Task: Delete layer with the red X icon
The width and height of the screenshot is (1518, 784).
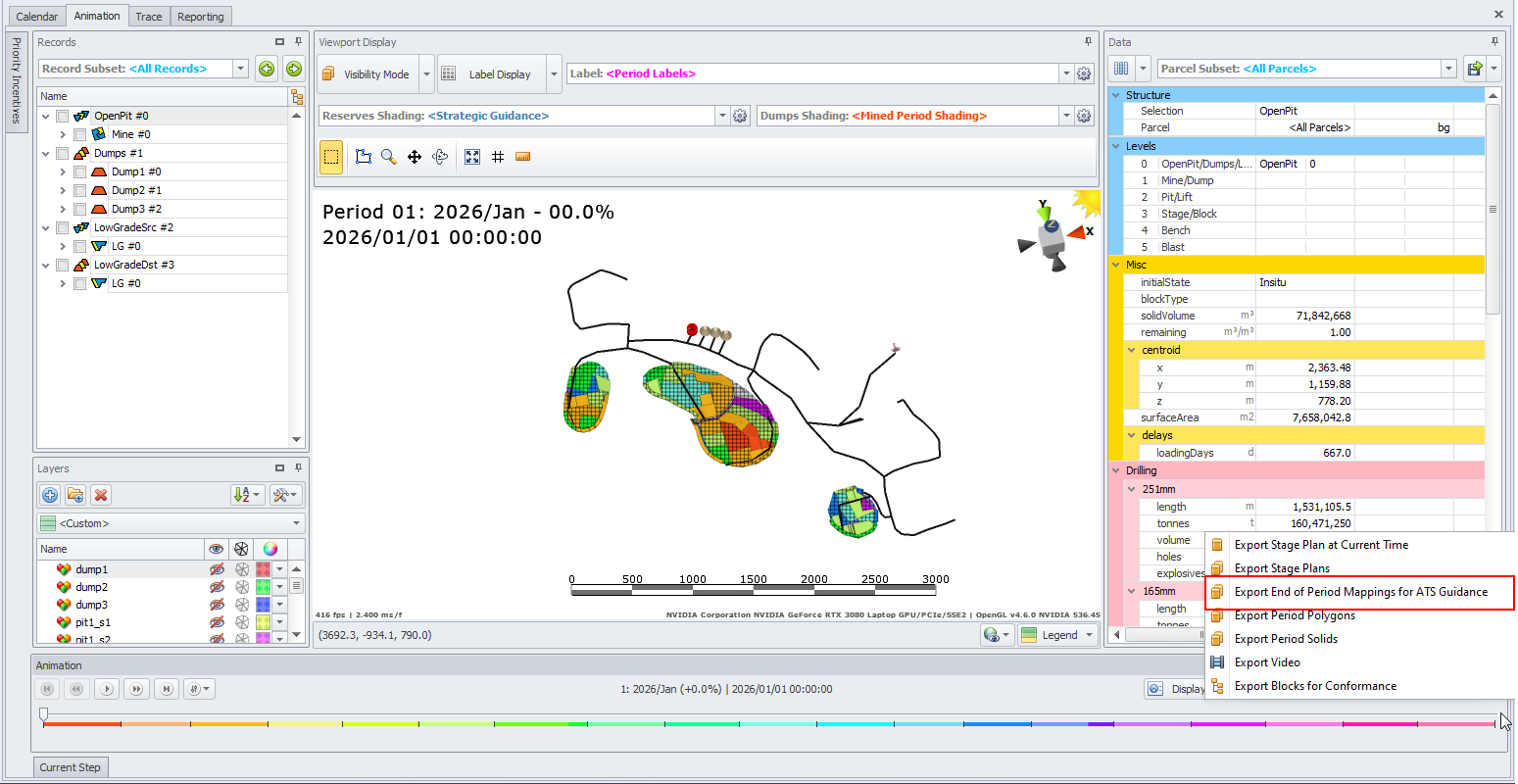Action: point(101,495)
